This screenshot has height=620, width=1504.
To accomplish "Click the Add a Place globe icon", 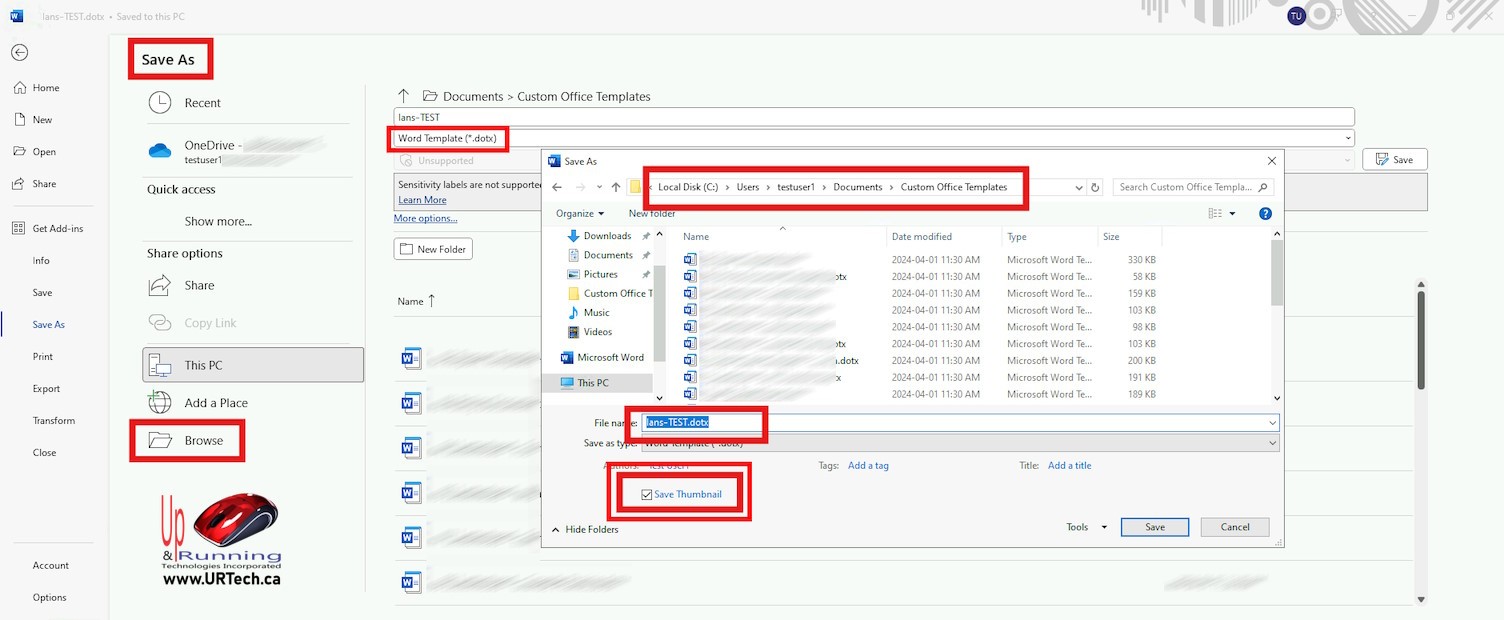I will click(x=160, y=403).
